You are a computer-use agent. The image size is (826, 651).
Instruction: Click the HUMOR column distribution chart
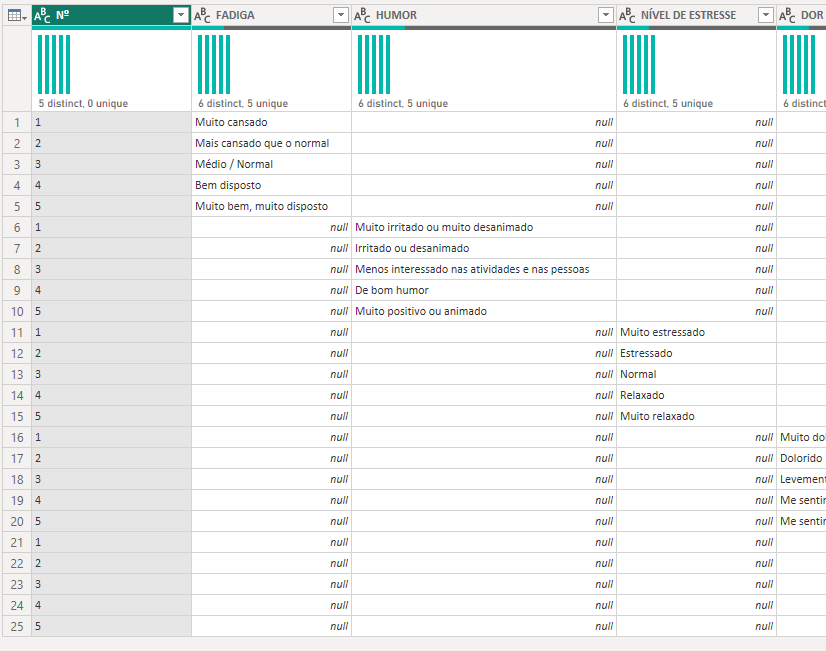(x=374, y=64)
